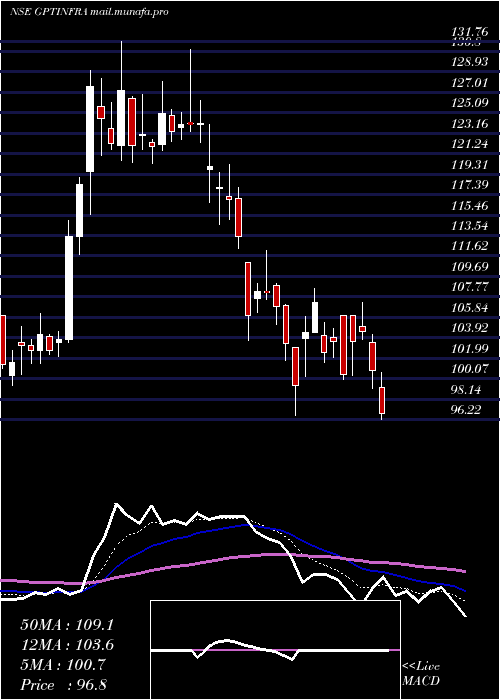
Task: Click the 111.62 price axis label
Action: tap(472, 246)
